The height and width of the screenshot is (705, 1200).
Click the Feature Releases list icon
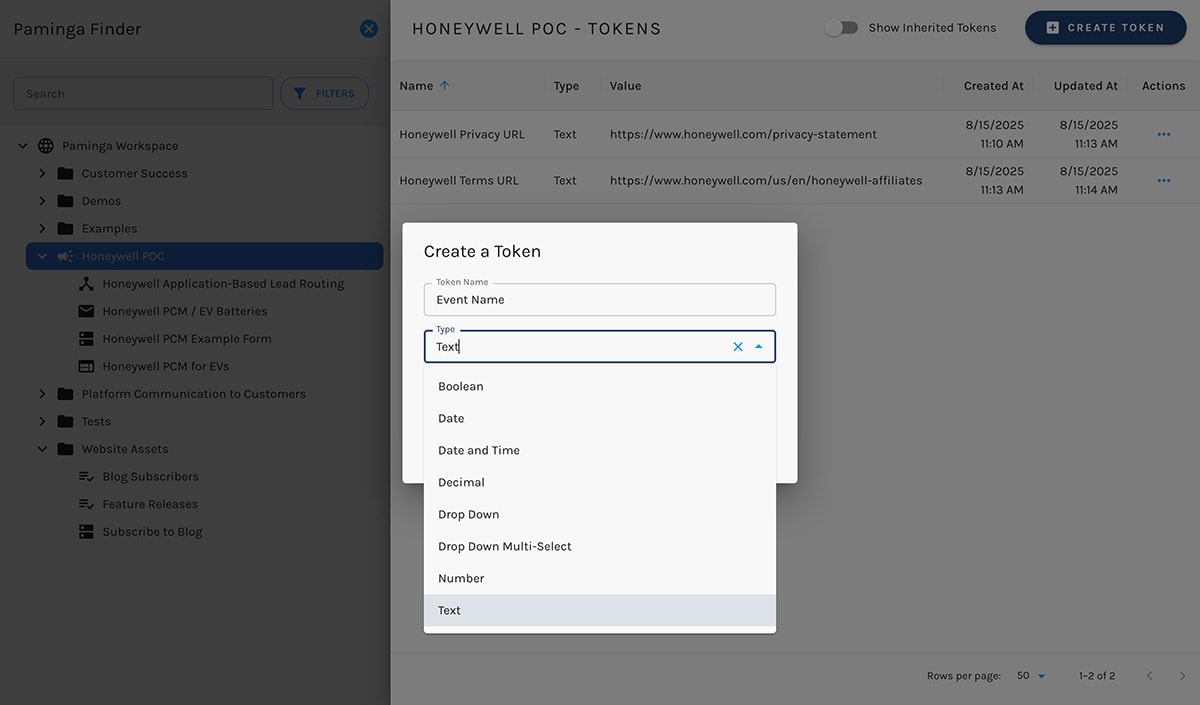86,504
